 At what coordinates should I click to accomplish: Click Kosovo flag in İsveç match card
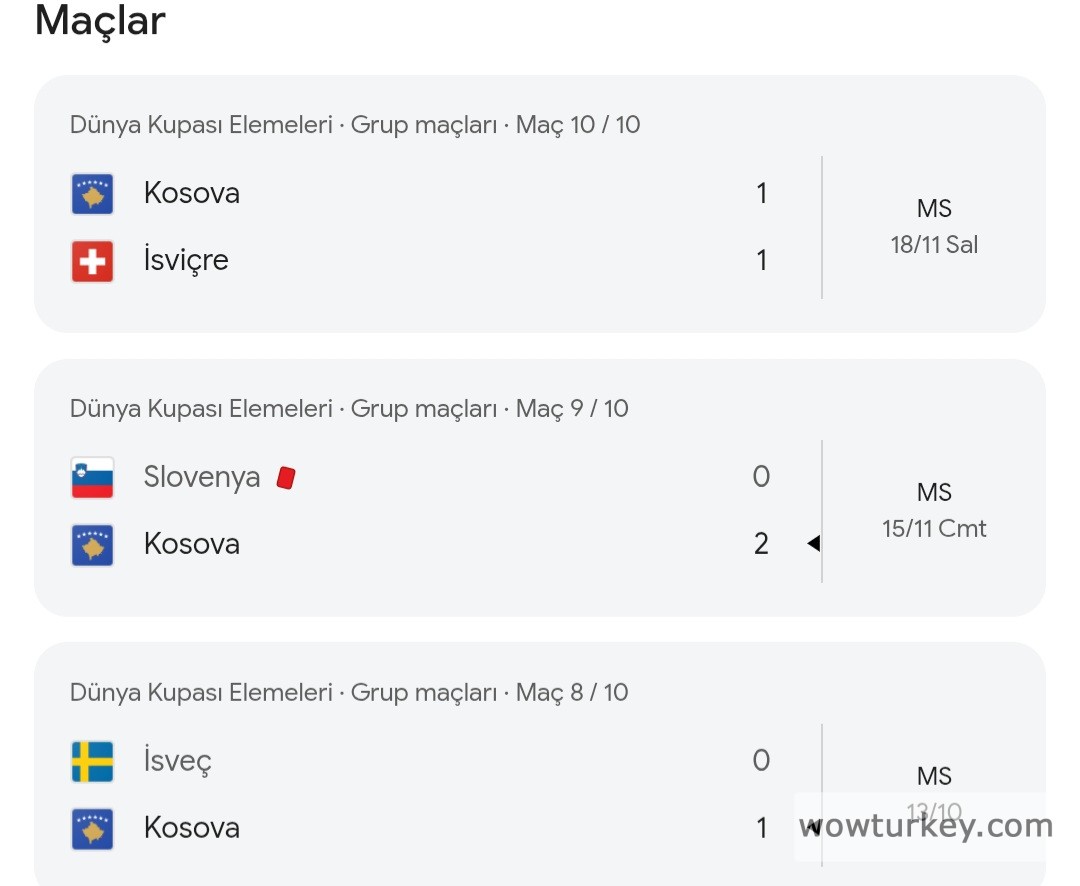tap(92, 829)
